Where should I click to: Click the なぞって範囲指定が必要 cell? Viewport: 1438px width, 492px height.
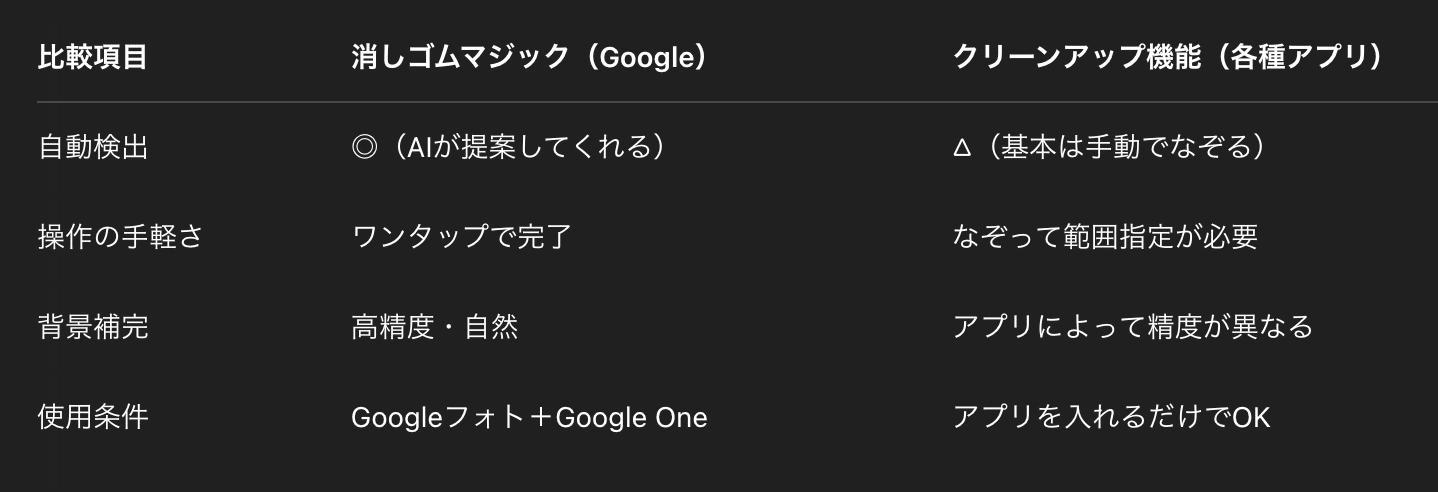pos(1105,237)
